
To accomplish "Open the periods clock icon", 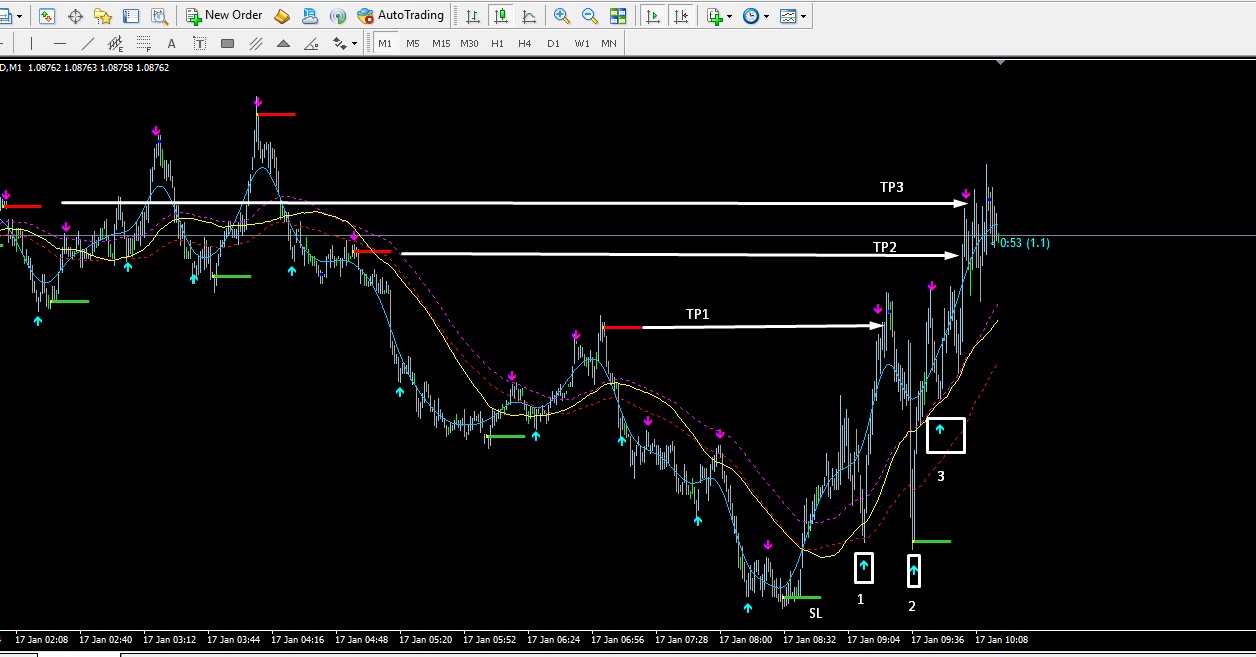I will coord(751,16).
